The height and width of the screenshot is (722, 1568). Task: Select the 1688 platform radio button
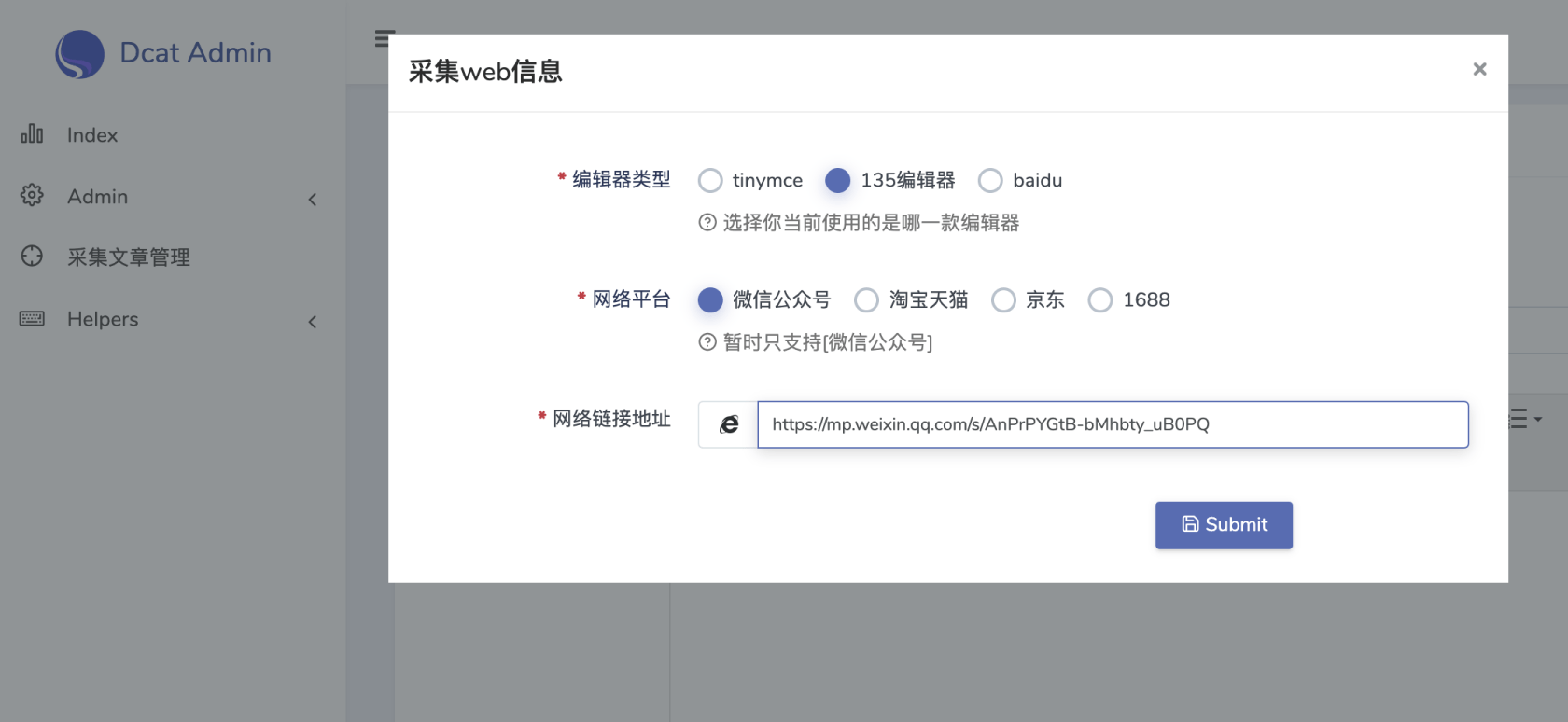(1100, 299)
